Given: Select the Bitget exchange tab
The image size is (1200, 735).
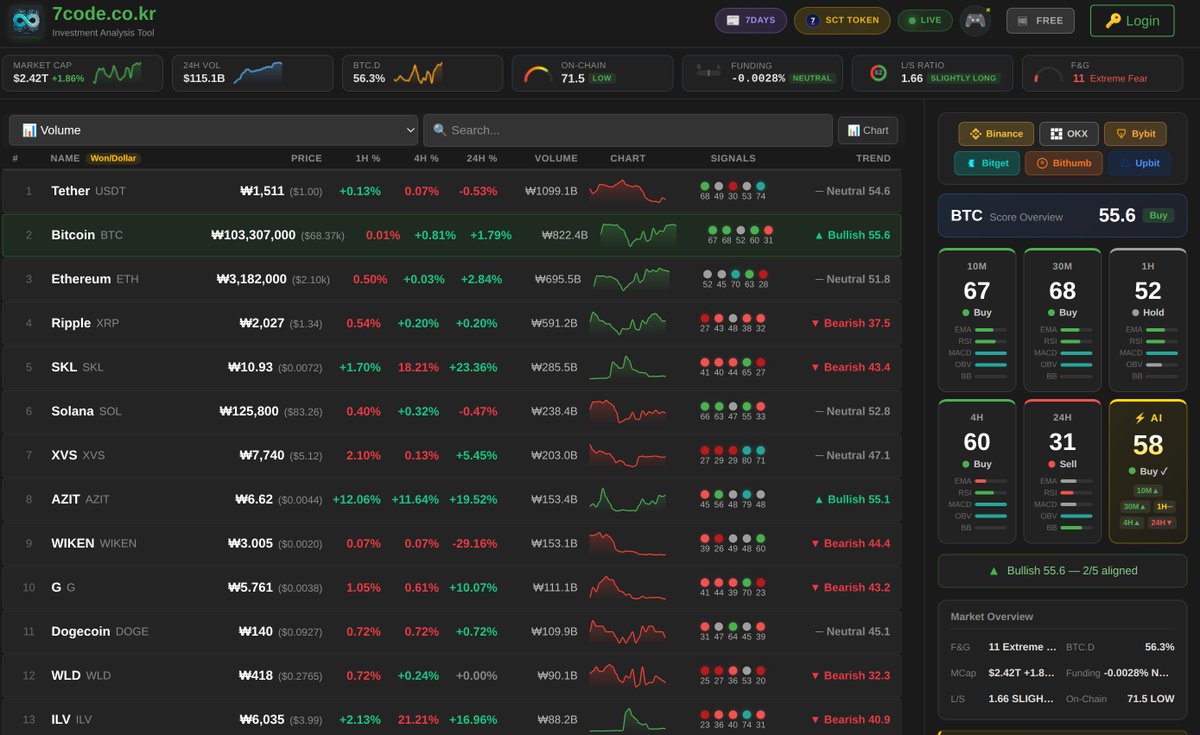Looking at the screenshot, I should pos(987,163).
